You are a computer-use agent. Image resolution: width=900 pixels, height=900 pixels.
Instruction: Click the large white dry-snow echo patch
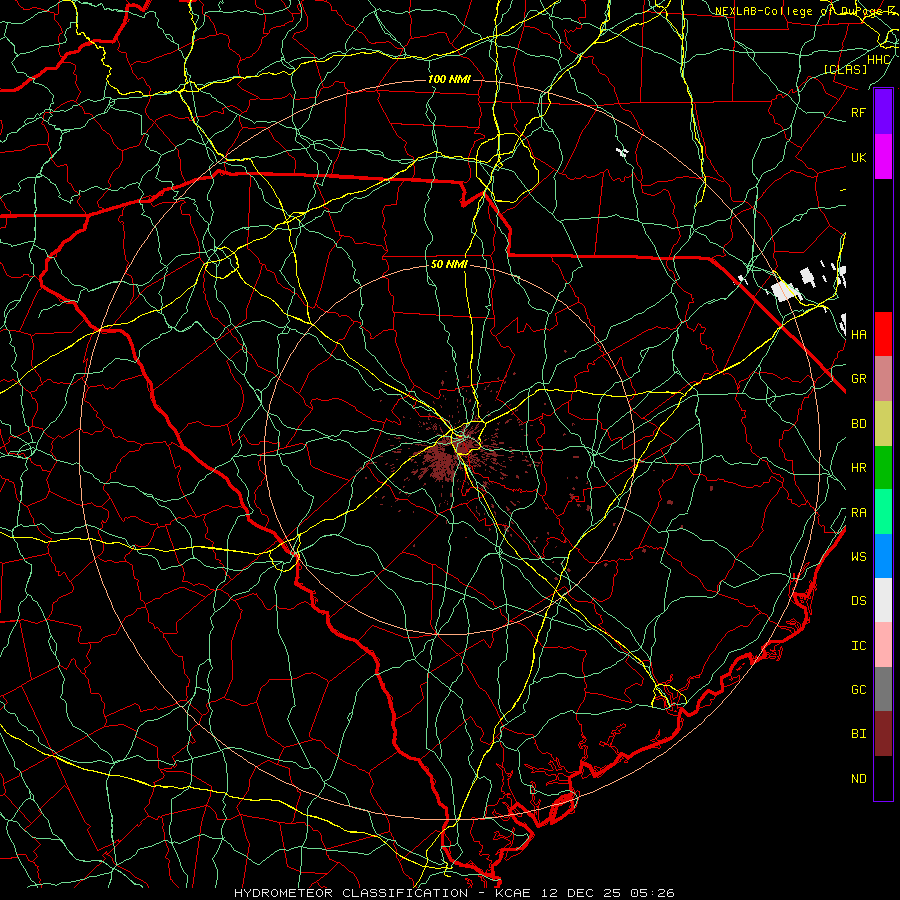click(786, 290)
